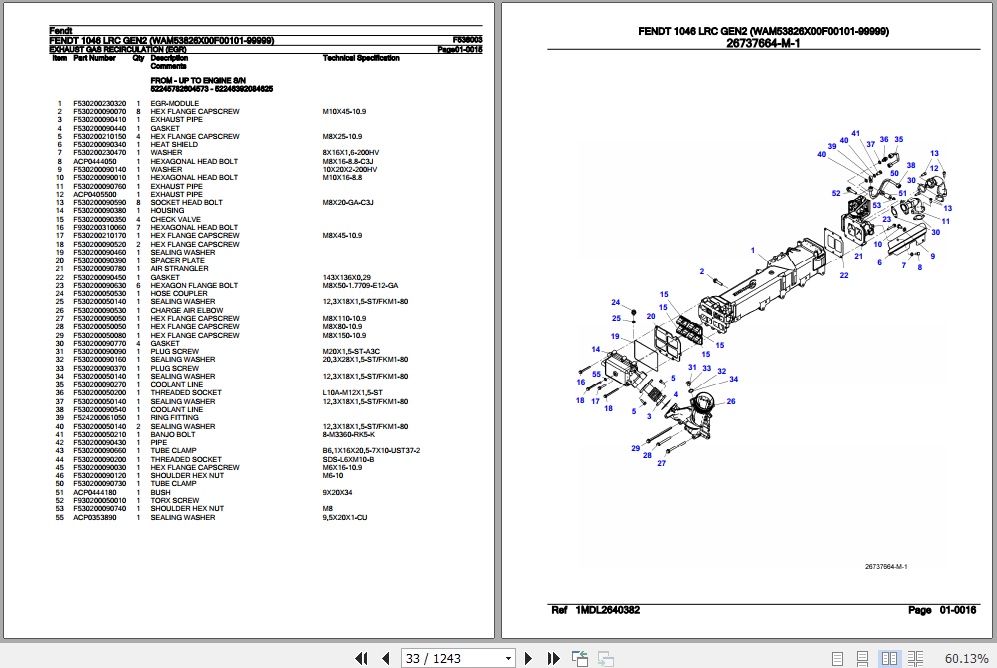997x668 pixels.
Task: Click the go forward view icon
Action: point(605,658)
